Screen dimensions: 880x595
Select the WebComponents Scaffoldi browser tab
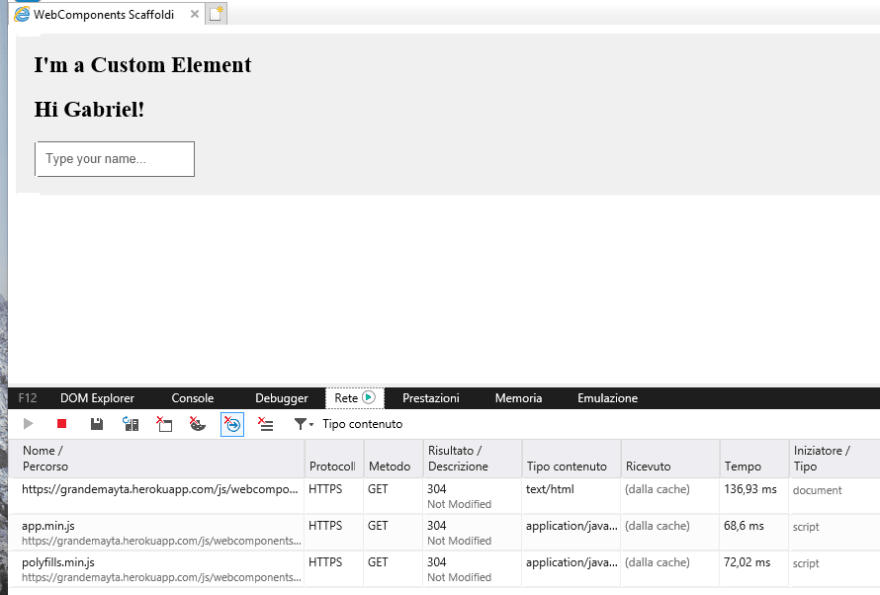(107, 15)
